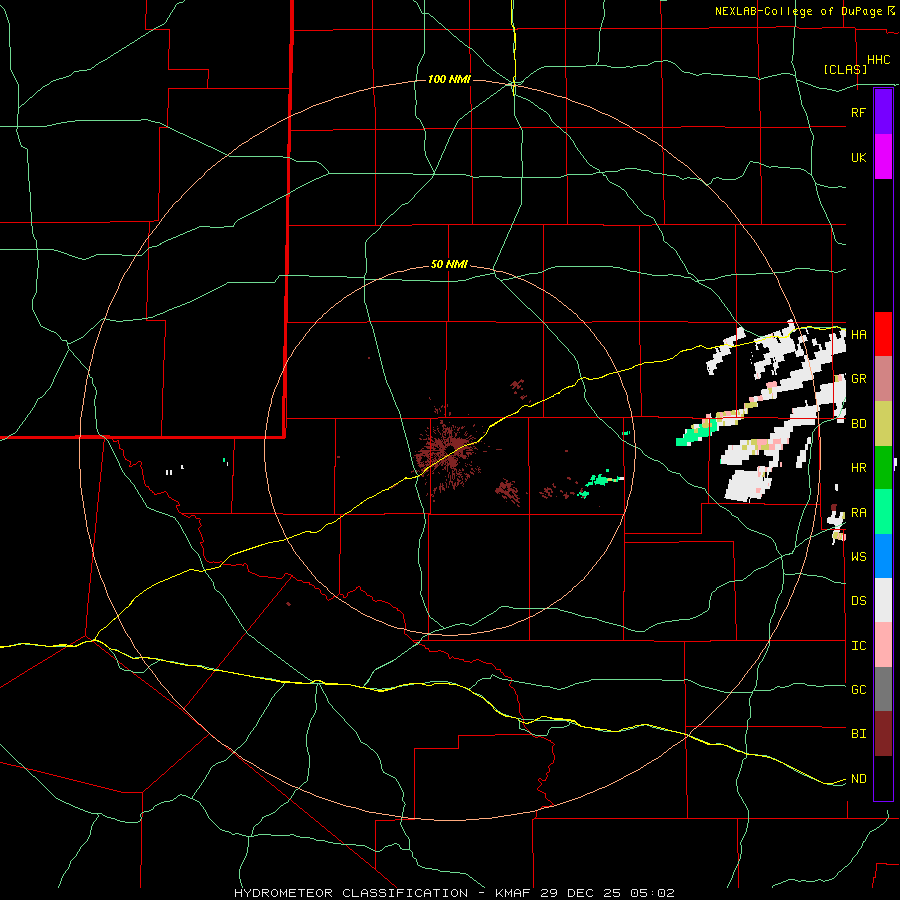Click the HYDROMETEOR CLASSIFICATION caption text
This screenshot has width=900, height=900.
[351, 893]
